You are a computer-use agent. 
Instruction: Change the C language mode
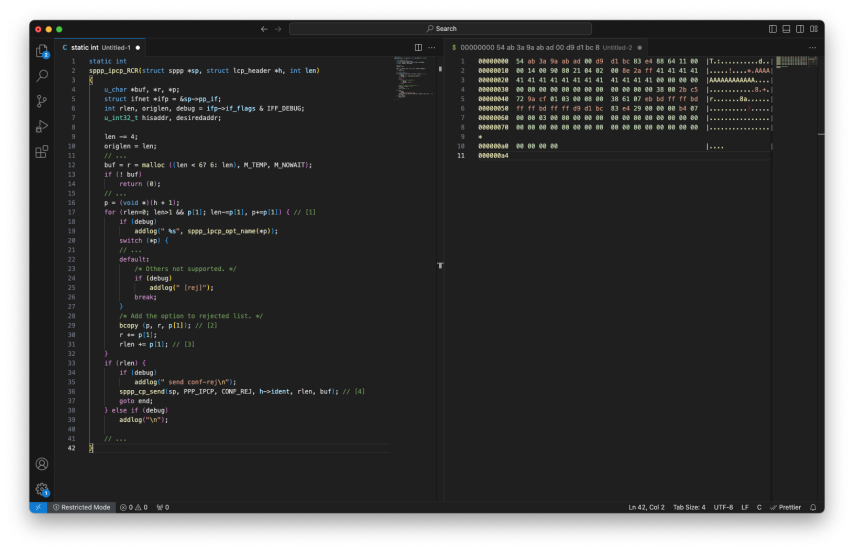click(759, 507)
